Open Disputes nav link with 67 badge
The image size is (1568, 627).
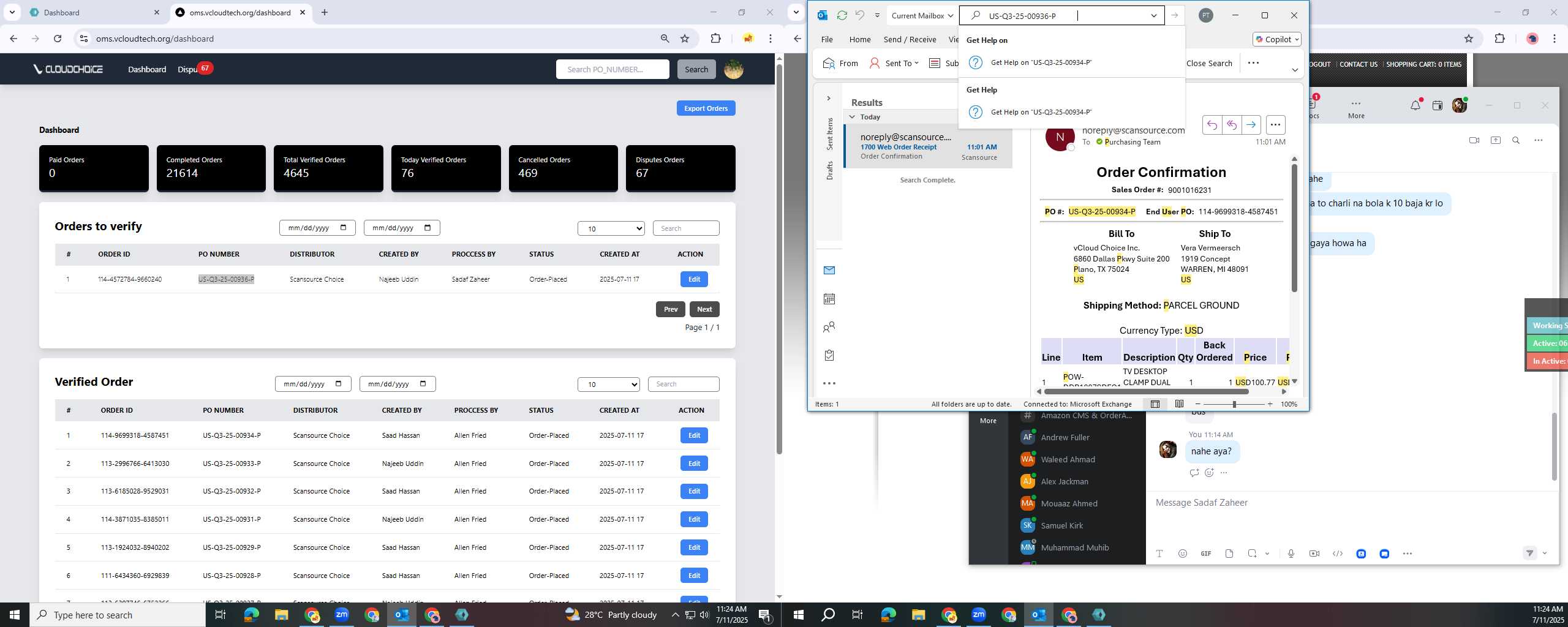point(195,69)
